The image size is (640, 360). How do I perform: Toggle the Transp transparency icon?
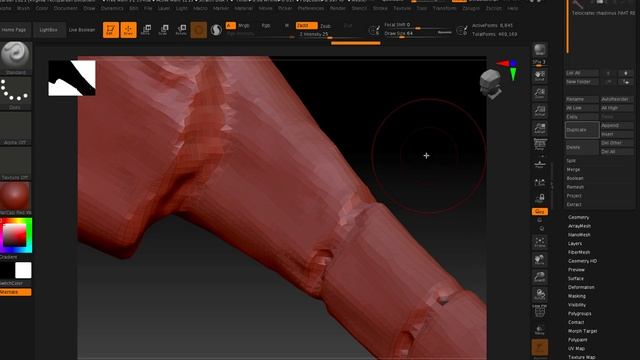coord(540,330)
